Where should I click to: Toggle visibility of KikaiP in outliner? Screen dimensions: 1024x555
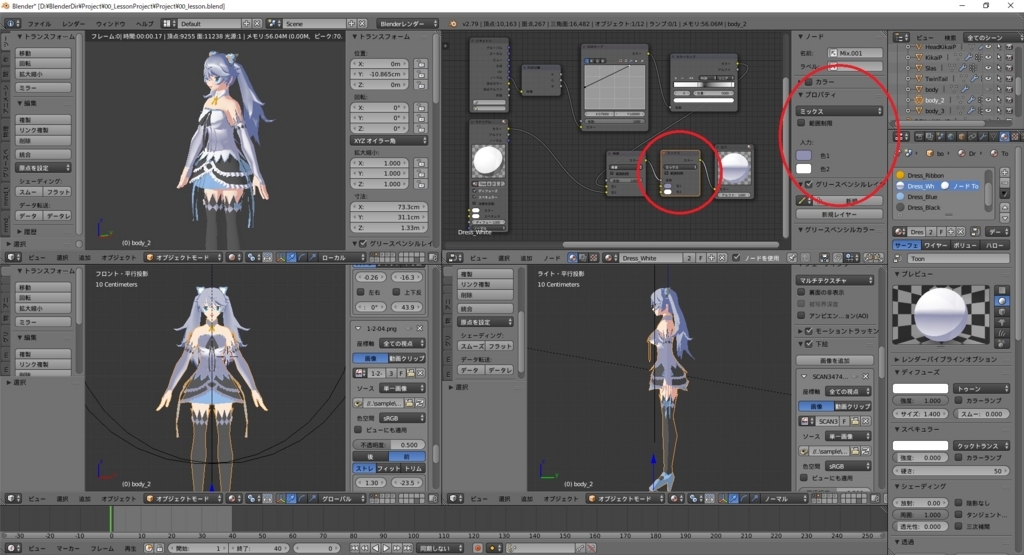point(988,57)
